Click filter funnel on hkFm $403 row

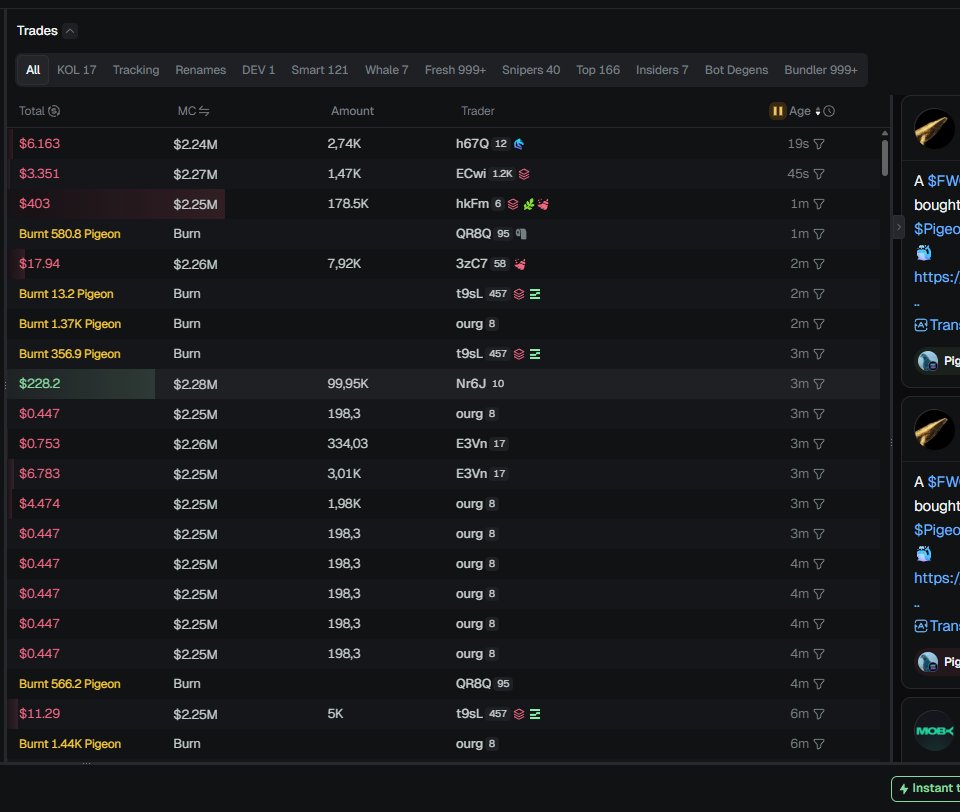tap(819, 204)
